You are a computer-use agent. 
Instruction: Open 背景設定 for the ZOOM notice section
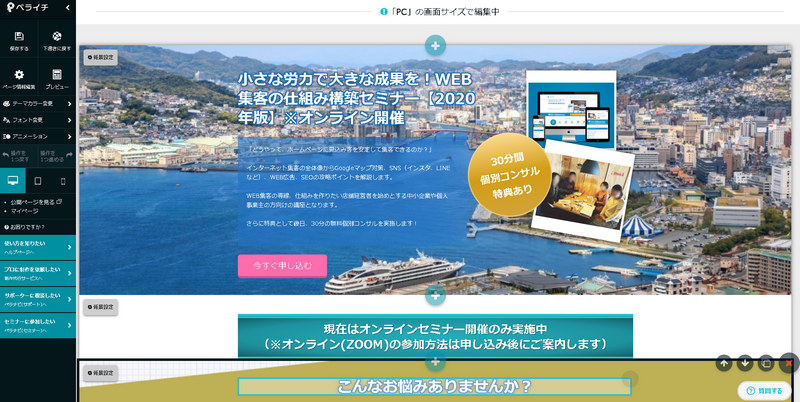pyautogui.click(x=101, y=307)
